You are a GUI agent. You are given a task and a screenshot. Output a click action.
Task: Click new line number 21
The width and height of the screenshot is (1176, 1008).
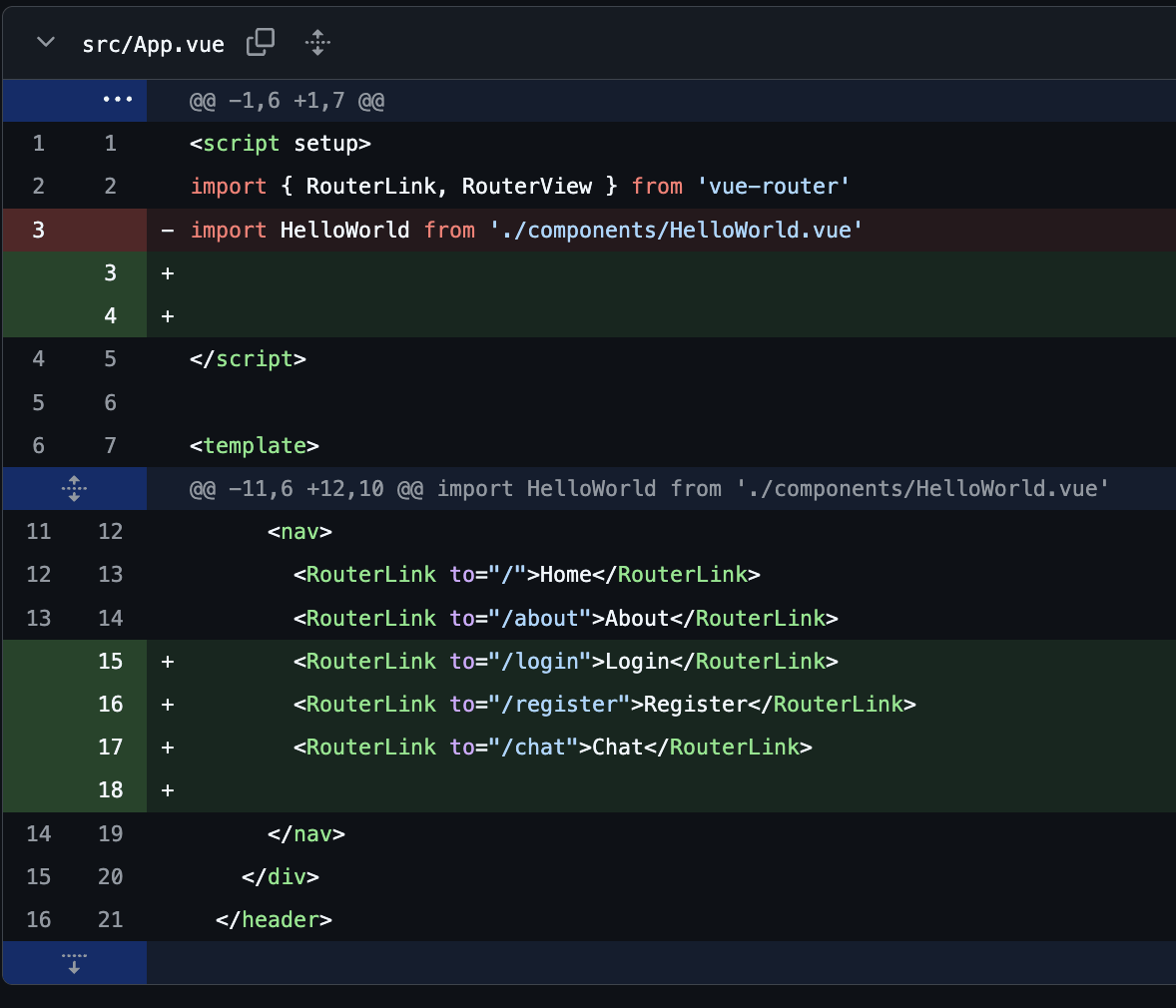(x=110, y=920)
